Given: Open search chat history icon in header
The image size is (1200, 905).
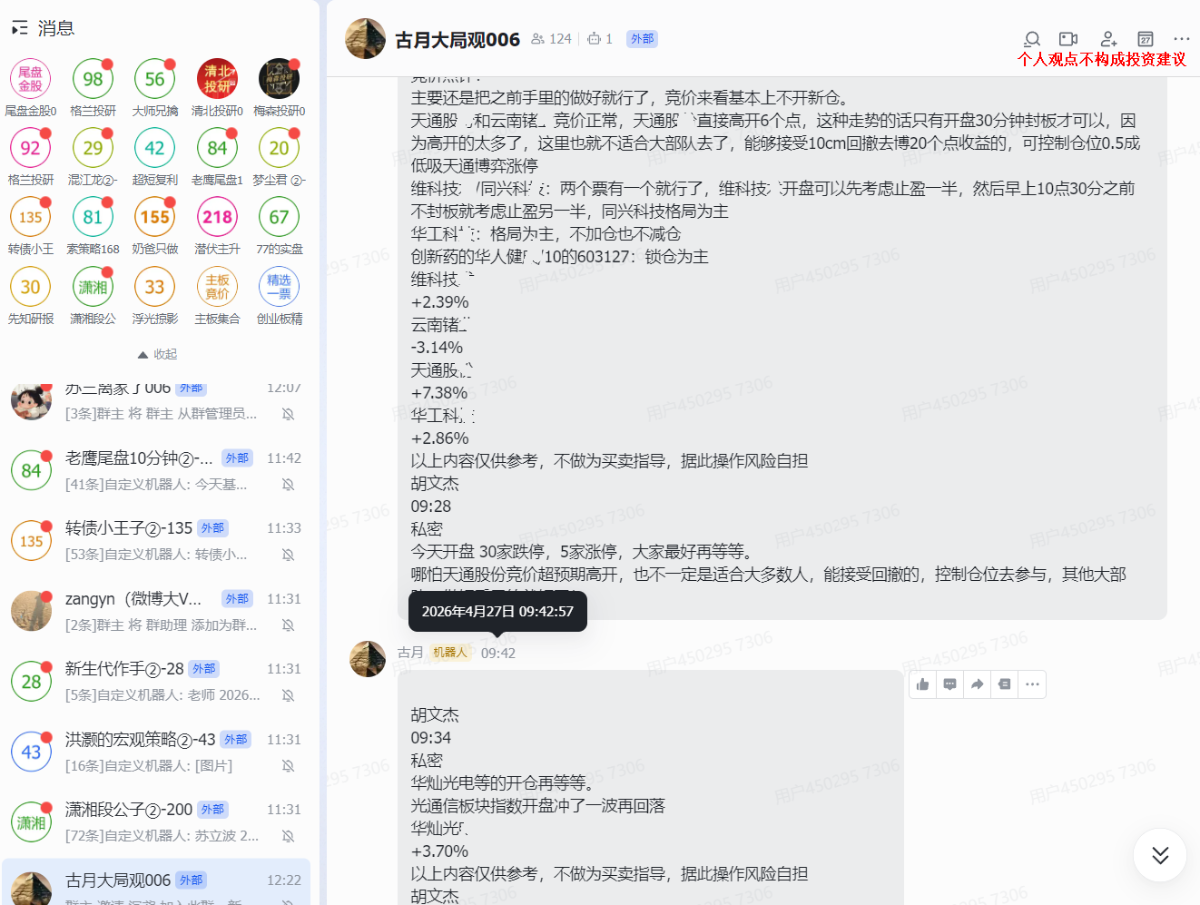Looking at the screenshot, I should tap(1033, 39).
